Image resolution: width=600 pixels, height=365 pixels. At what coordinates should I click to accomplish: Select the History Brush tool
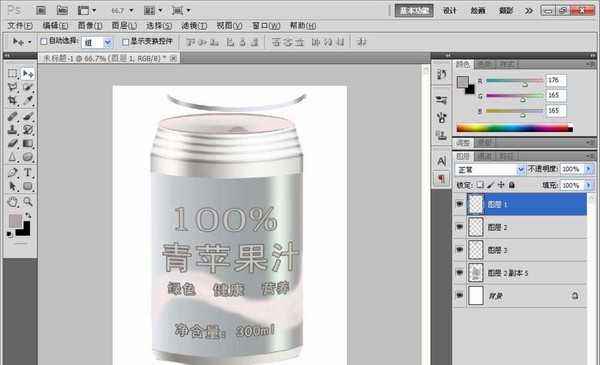click(x=28, y=130)
